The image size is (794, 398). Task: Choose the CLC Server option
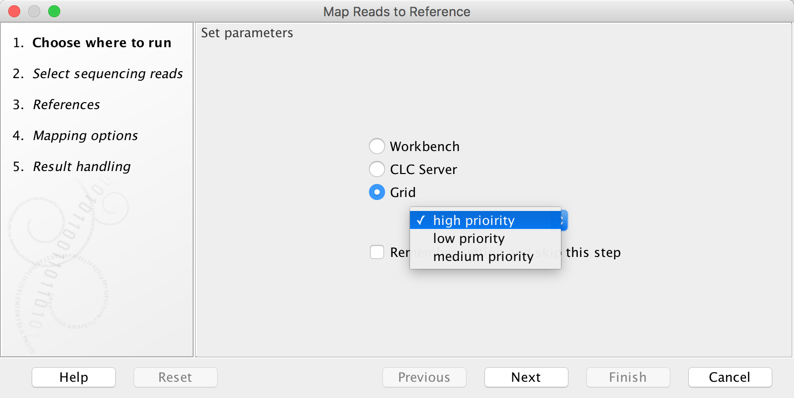tap(377, 169)
